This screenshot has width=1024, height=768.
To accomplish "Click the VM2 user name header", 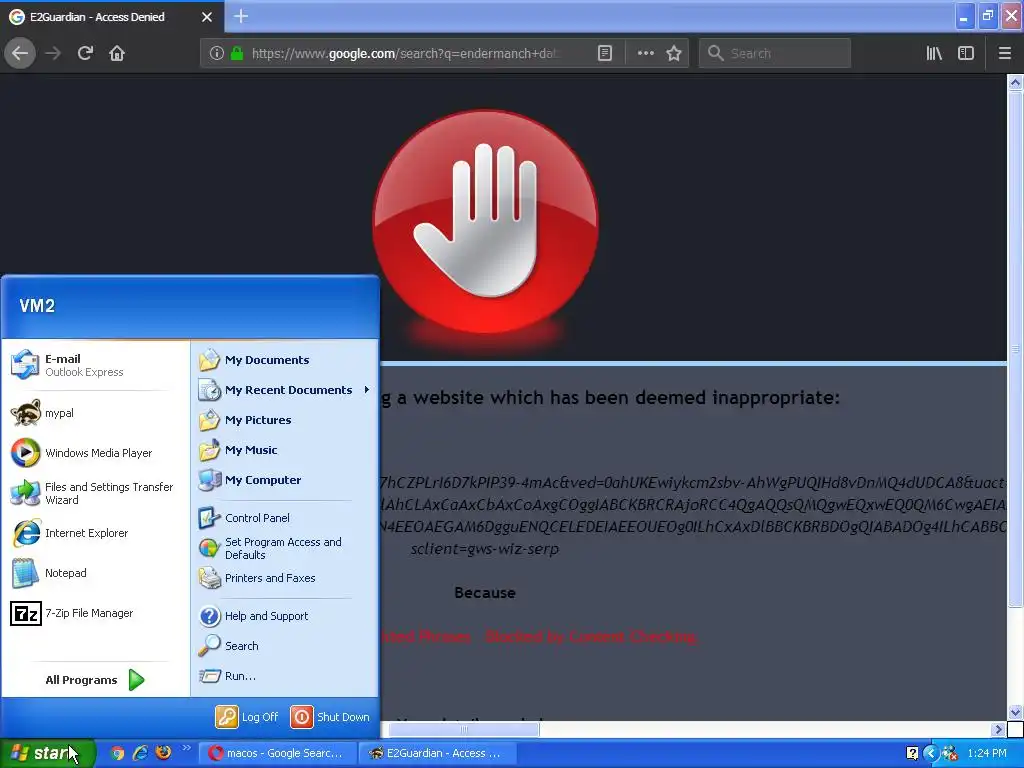I will 37,306.
